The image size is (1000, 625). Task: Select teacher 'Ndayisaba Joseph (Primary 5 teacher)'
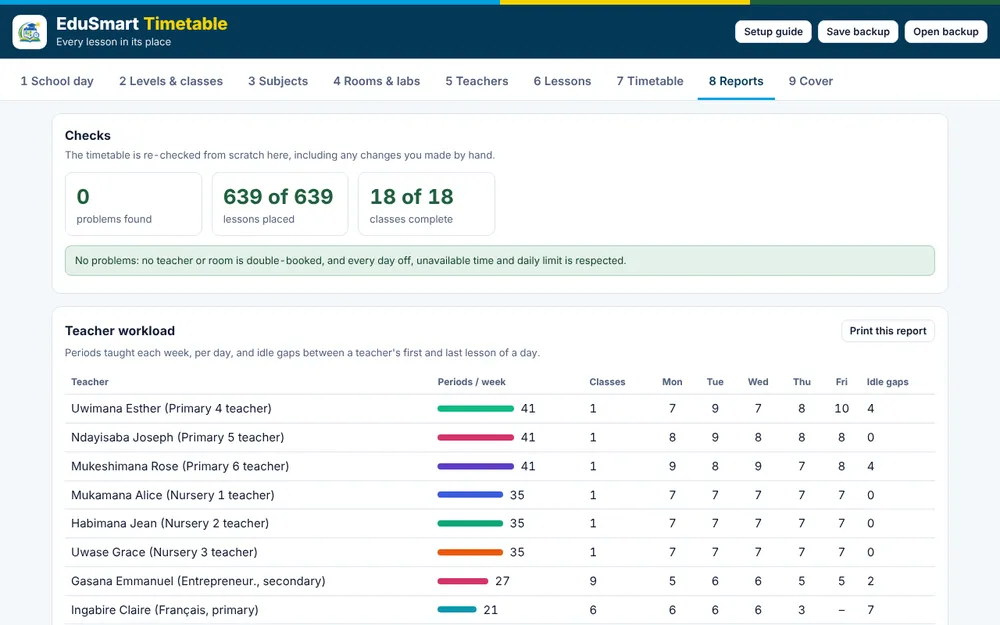tap(177, 438)
